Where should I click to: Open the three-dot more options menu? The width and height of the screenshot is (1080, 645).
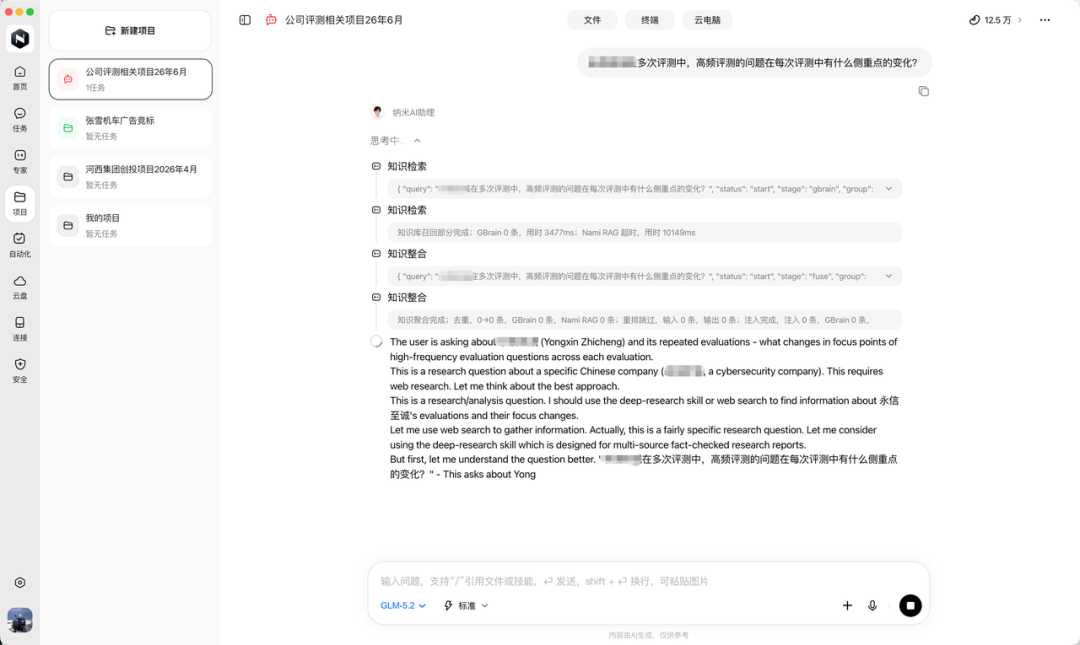coord(1045,20)
